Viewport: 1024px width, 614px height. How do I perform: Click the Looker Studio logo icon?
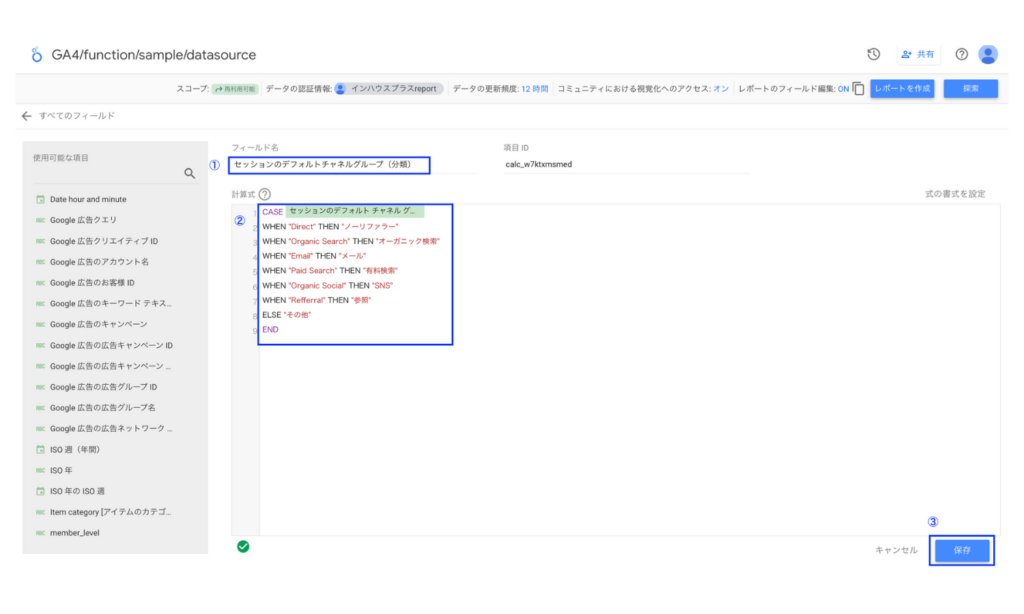[37, 55]
